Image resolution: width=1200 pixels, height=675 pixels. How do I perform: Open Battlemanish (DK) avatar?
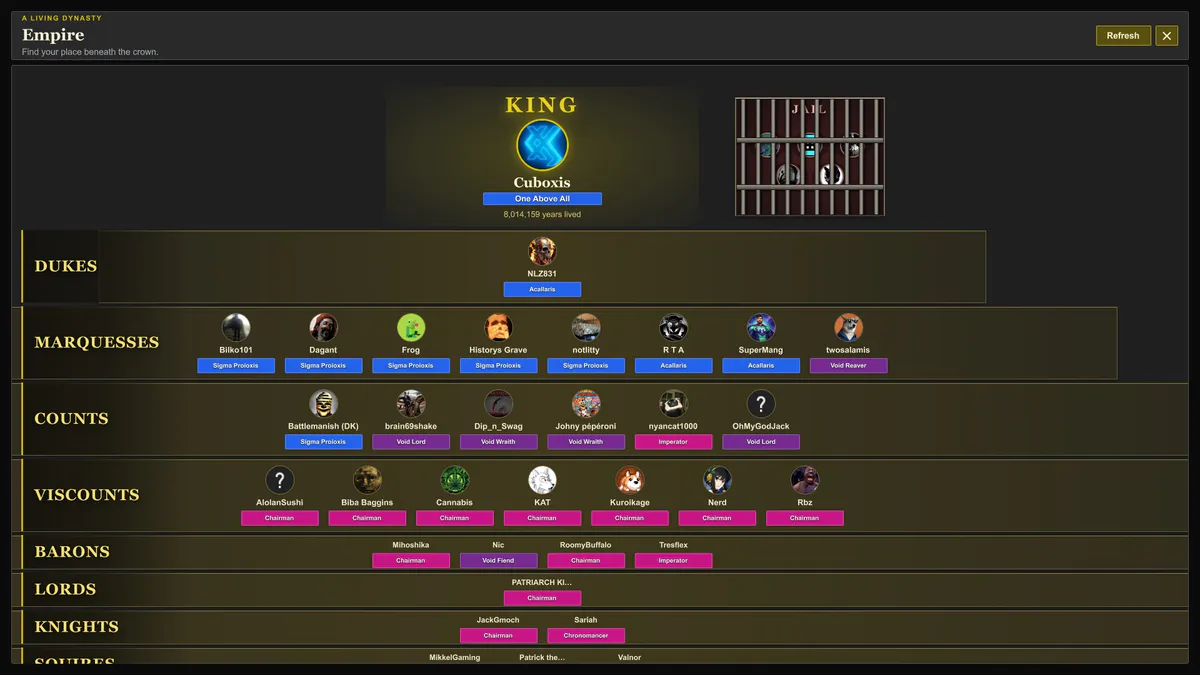pyautogui.click(x=323, y=403)
